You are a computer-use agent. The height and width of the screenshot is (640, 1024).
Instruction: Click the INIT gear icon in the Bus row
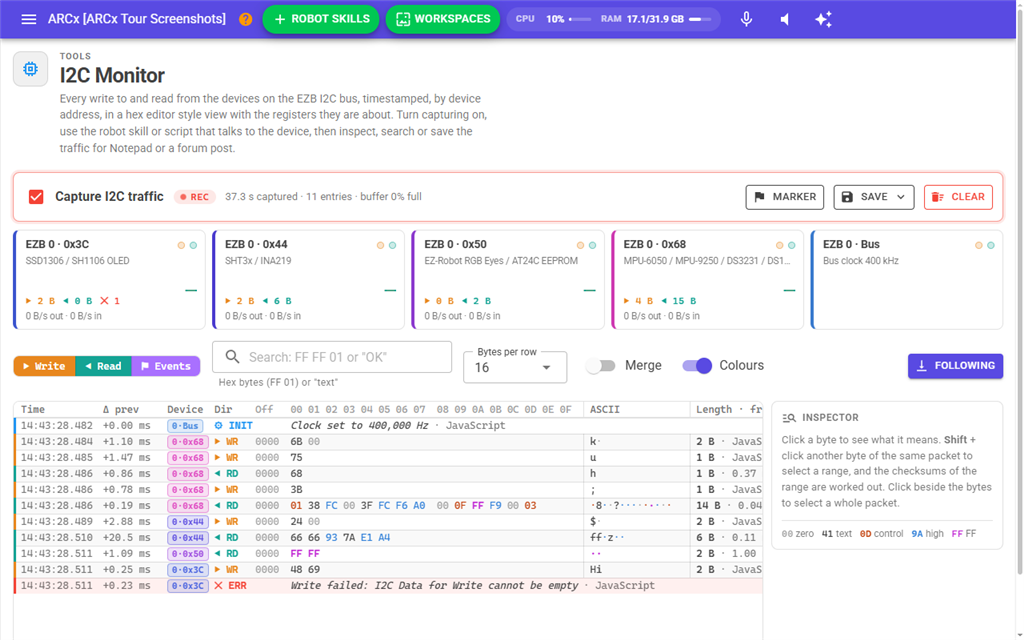[x=219, y=426]
